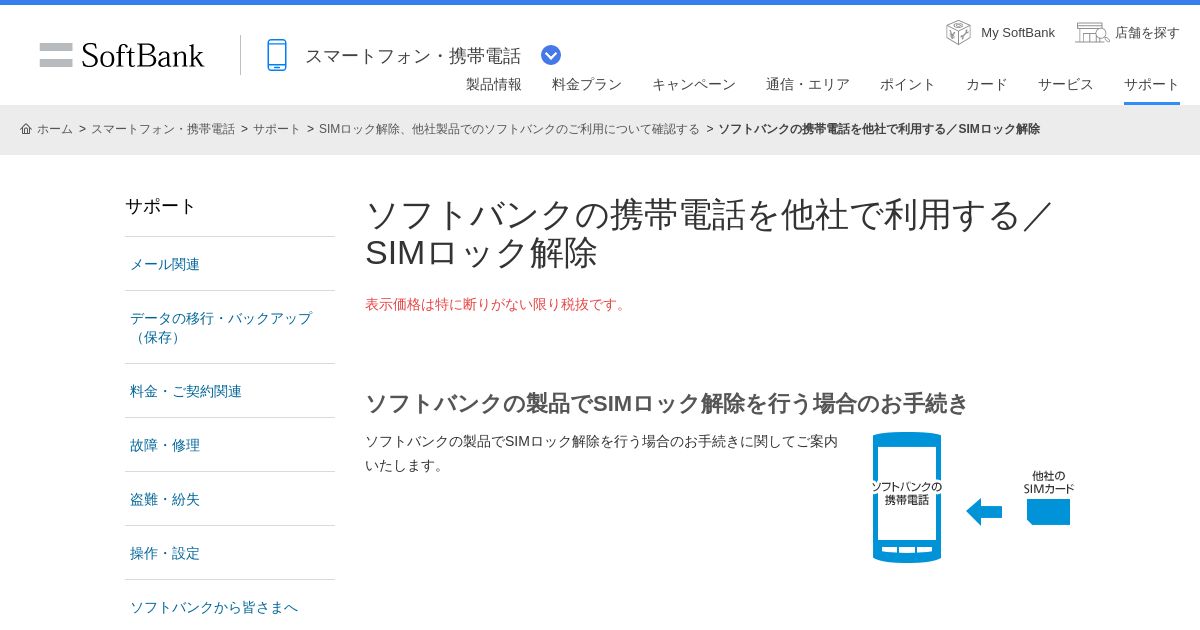Click サポート in the breadcrumb
The image size is (1200, 630).
click(277, 129)
